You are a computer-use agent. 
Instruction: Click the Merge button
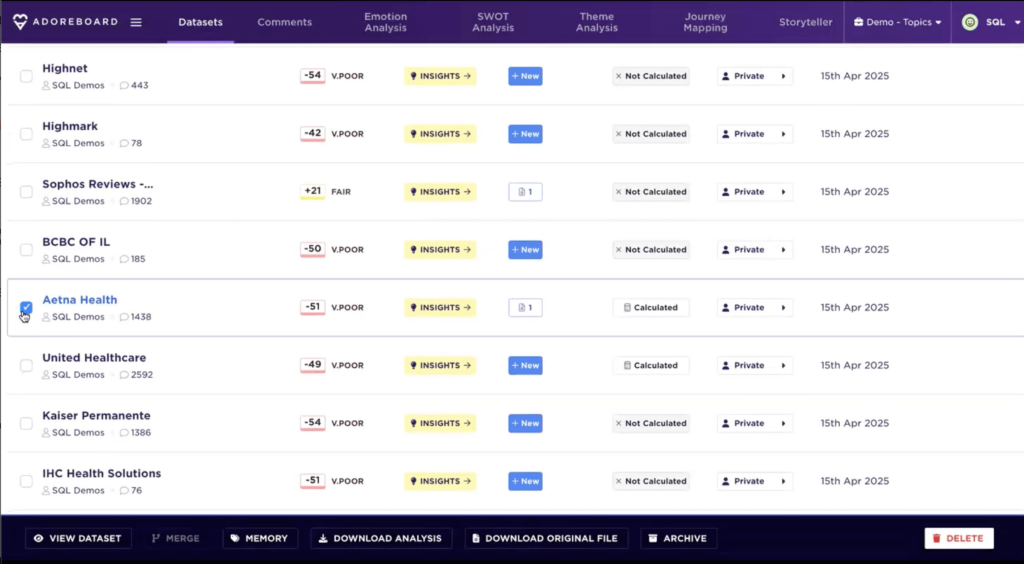click(x=176, y=539)
